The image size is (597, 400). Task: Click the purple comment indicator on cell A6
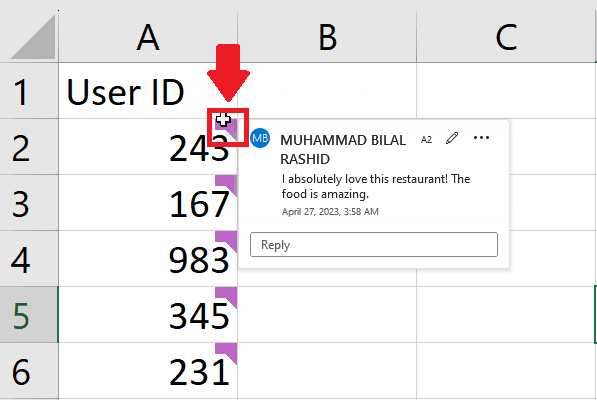(227, 354)
